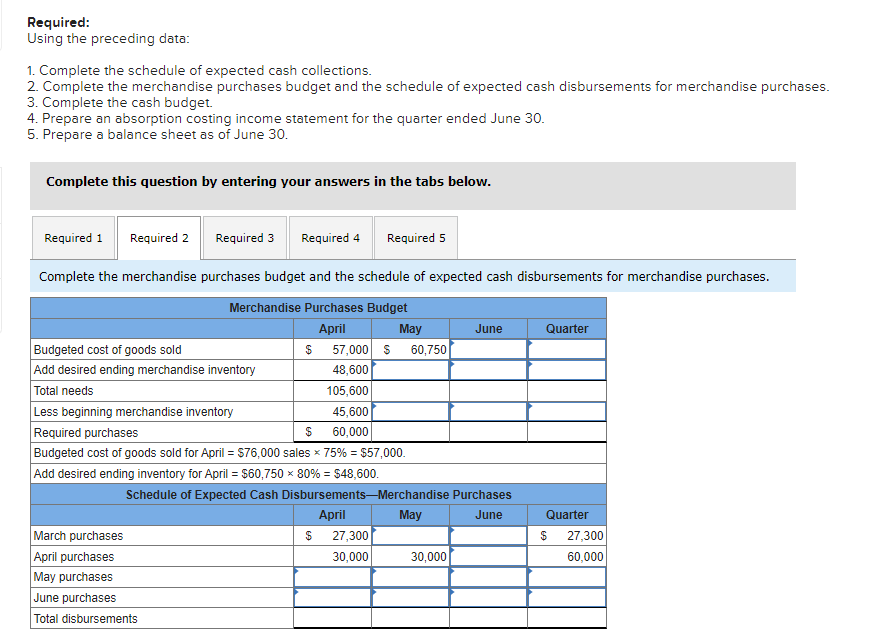This screenshot has width=890, height=637.
Task: Click the Quarter required purchases cell
Action: [x=567, y=431]
